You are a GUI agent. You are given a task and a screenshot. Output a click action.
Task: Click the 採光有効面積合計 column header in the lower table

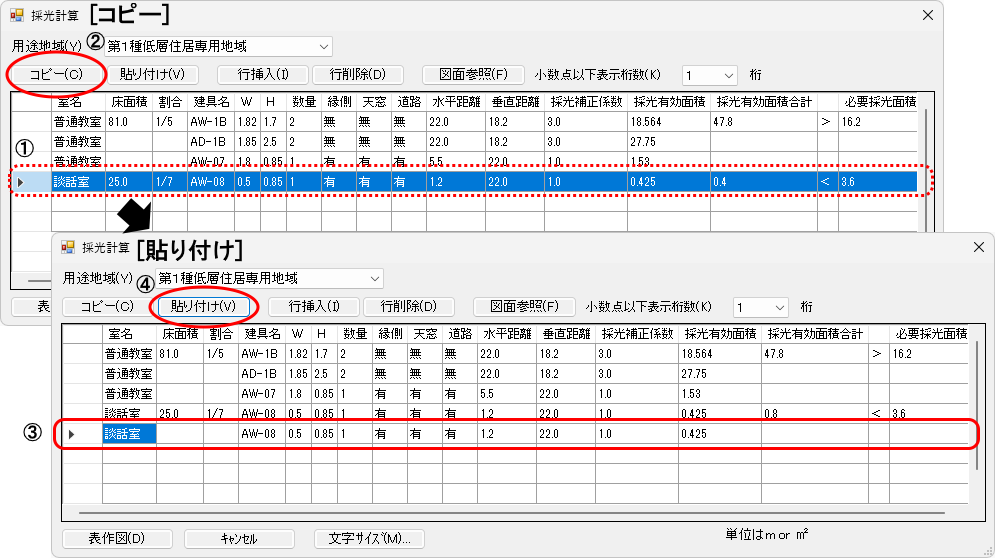[813, 333]
